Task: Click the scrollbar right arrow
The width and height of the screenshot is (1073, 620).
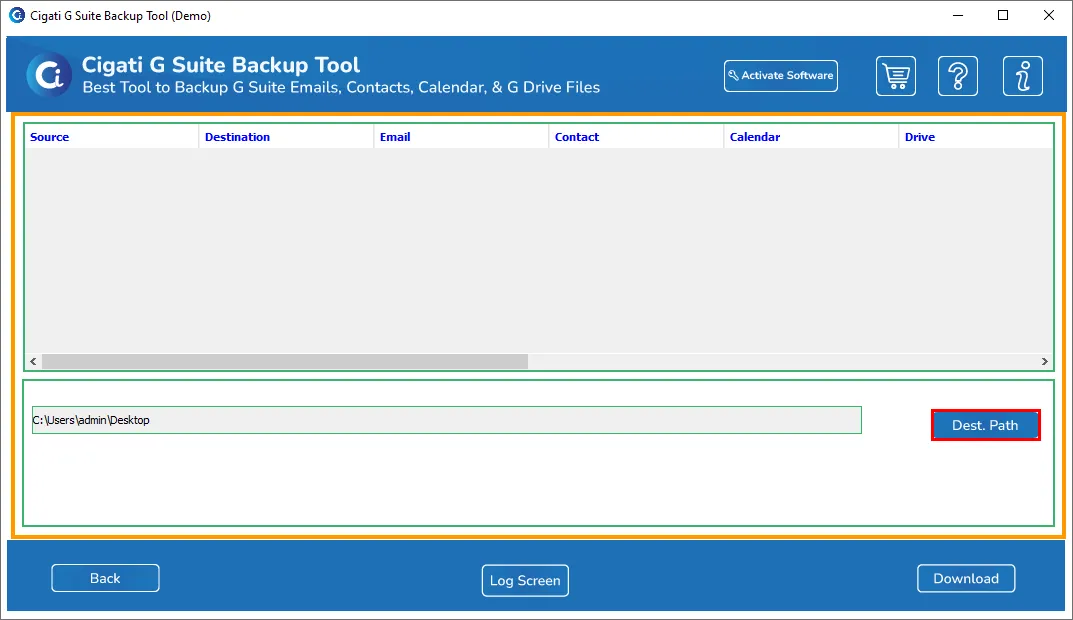Action: point(1045,361)
